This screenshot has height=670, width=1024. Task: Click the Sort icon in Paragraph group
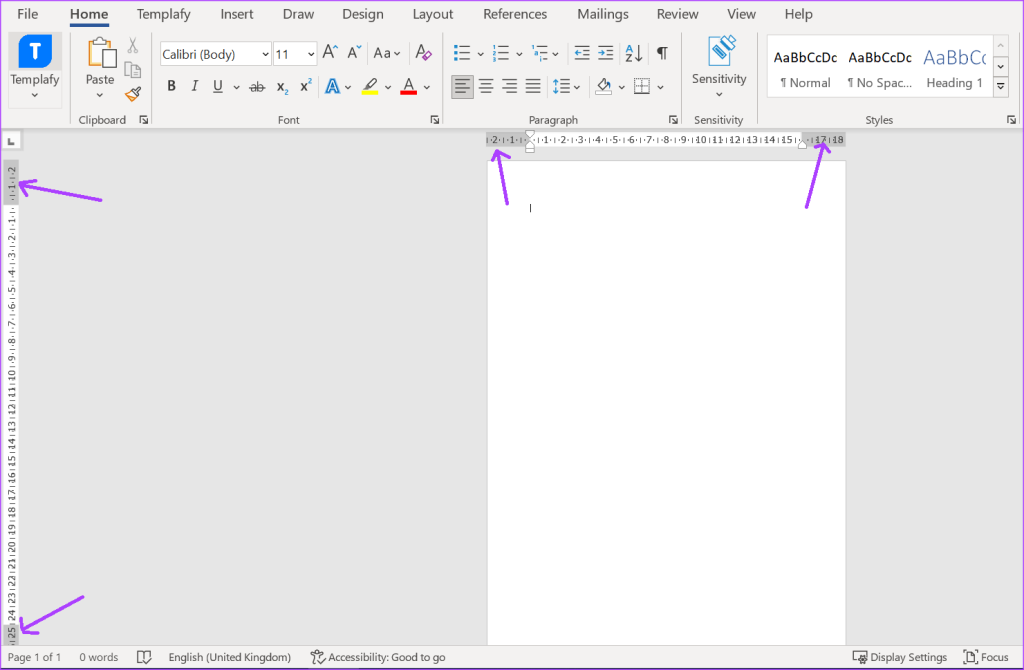click(633, 53)
